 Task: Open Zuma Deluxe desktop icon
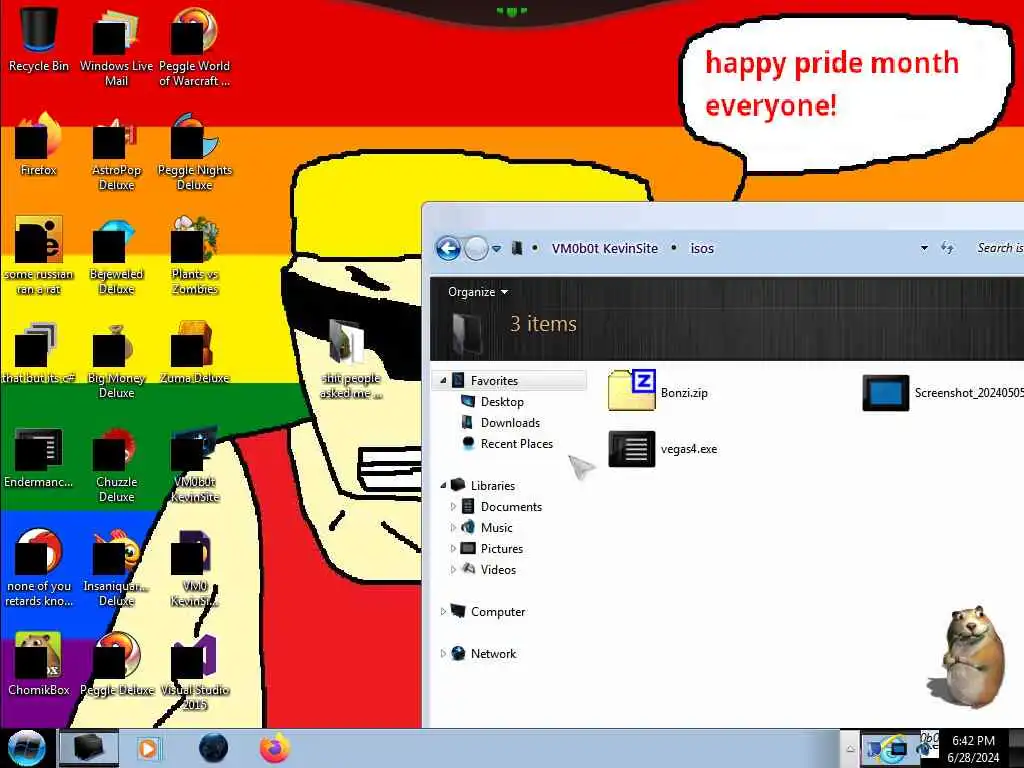coord(195,353)
